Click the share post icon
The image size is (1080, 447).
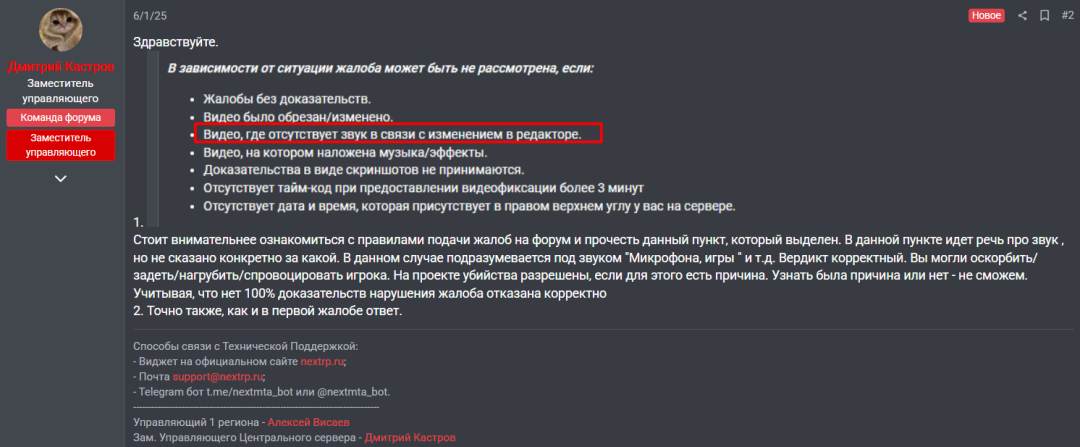pos(1022,16)
